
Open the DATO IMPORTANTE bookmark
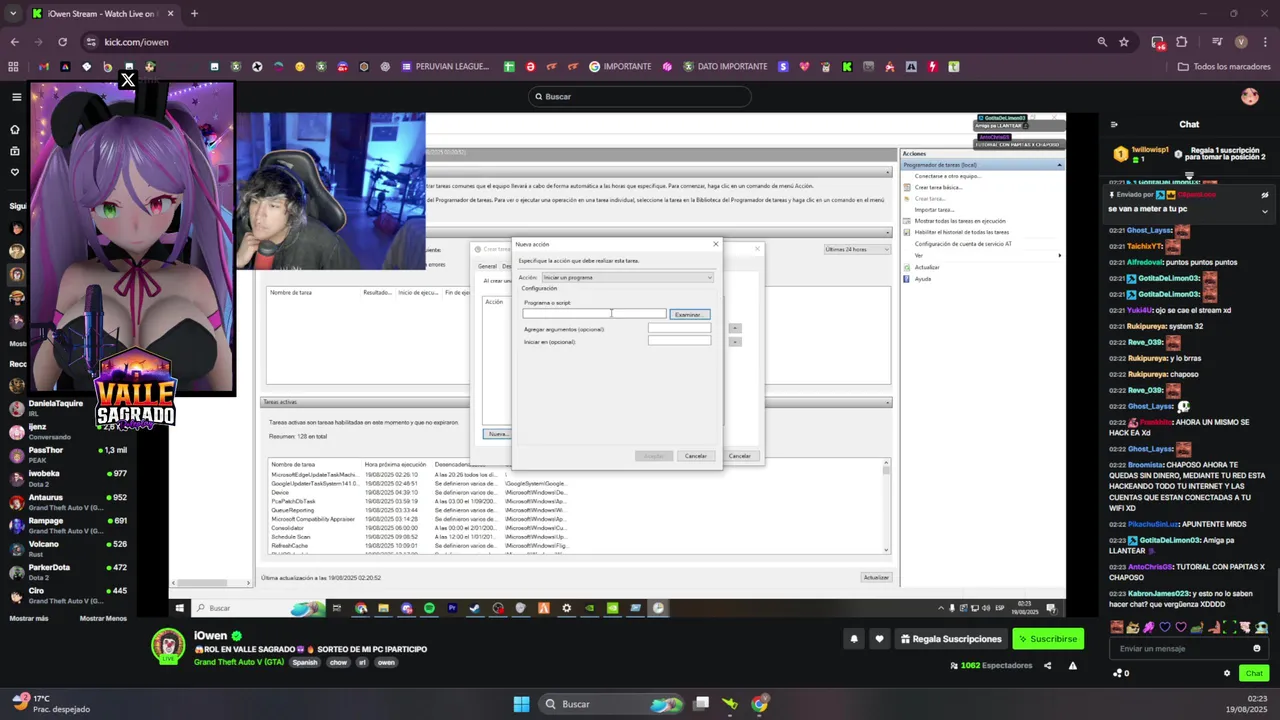tap(725, 67)
